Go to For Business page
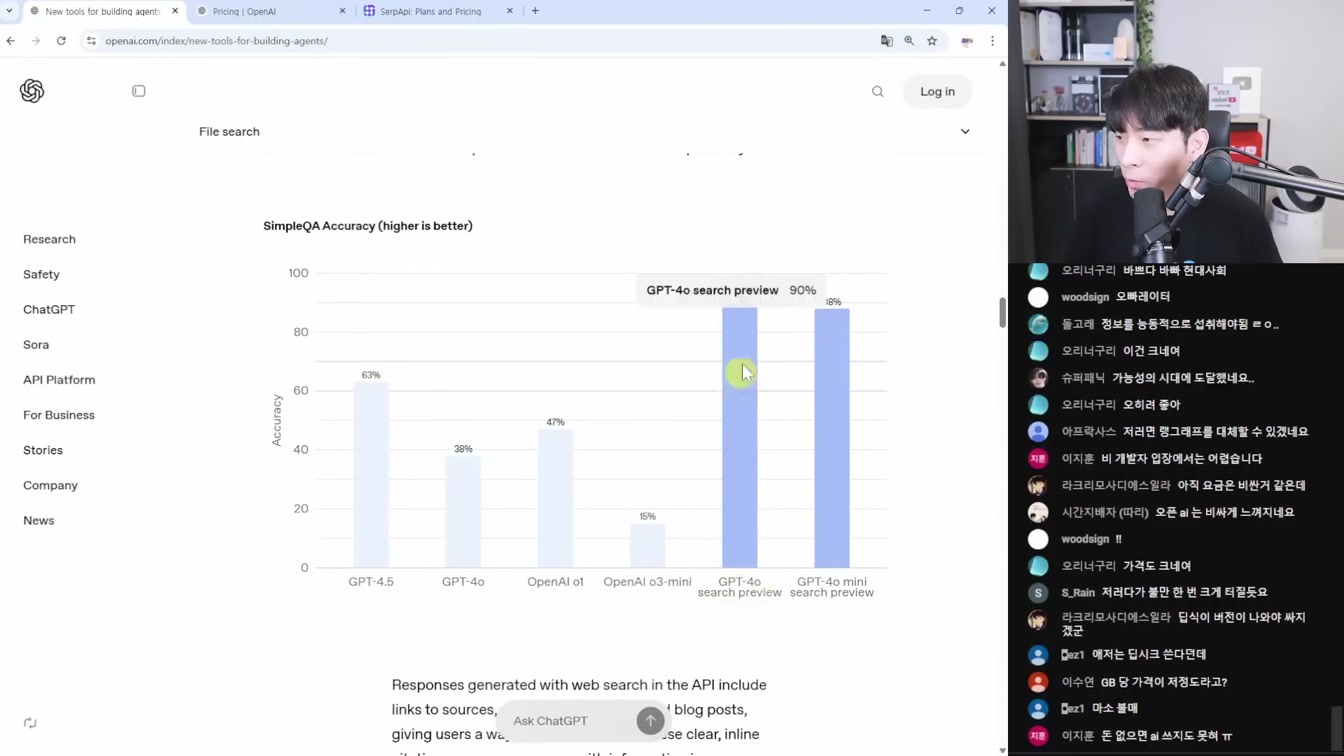This screenshot has height=756, width=1344. 59,415
